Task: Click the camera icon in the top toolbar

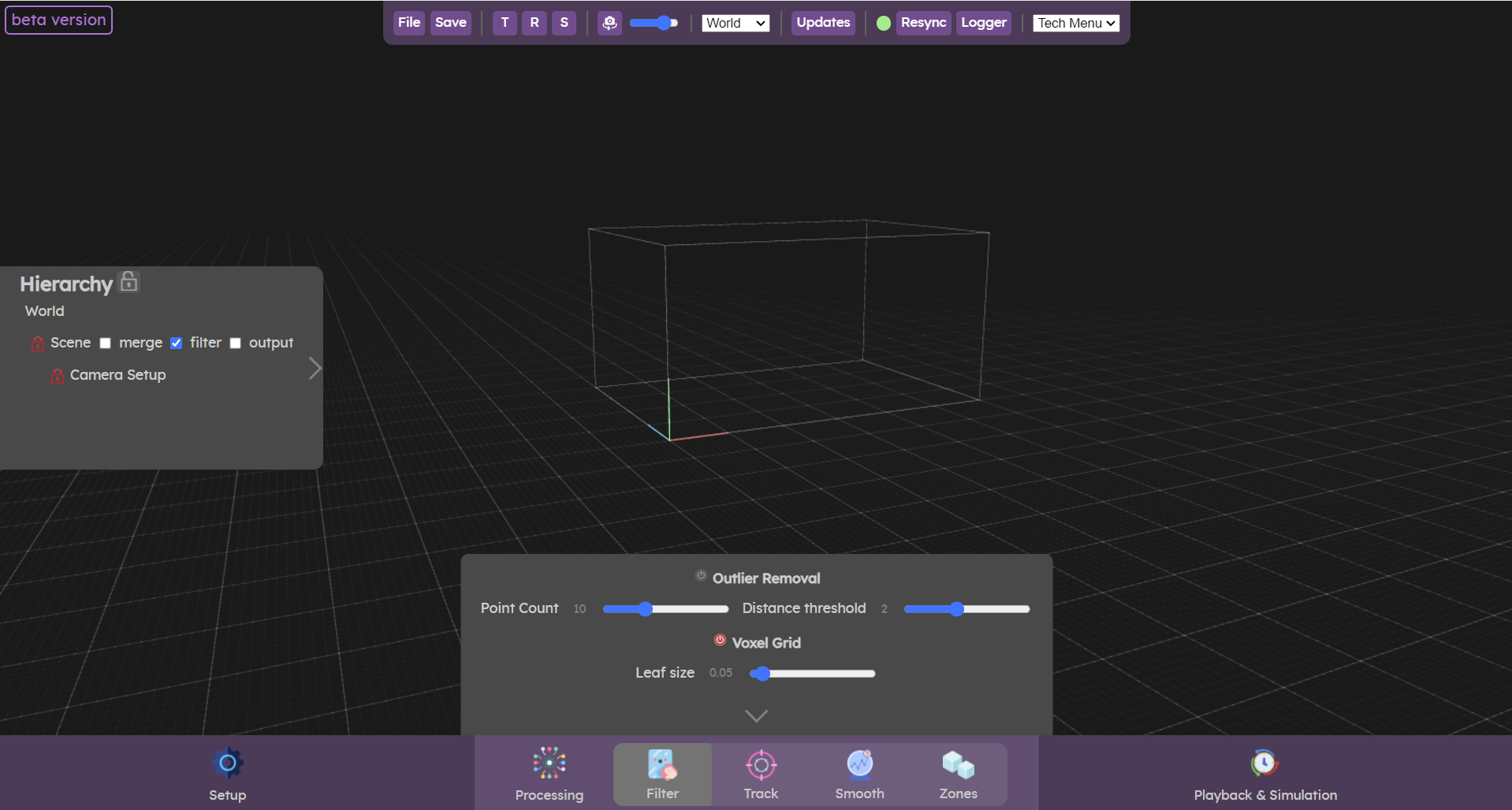Action: [x=609, y=23]
